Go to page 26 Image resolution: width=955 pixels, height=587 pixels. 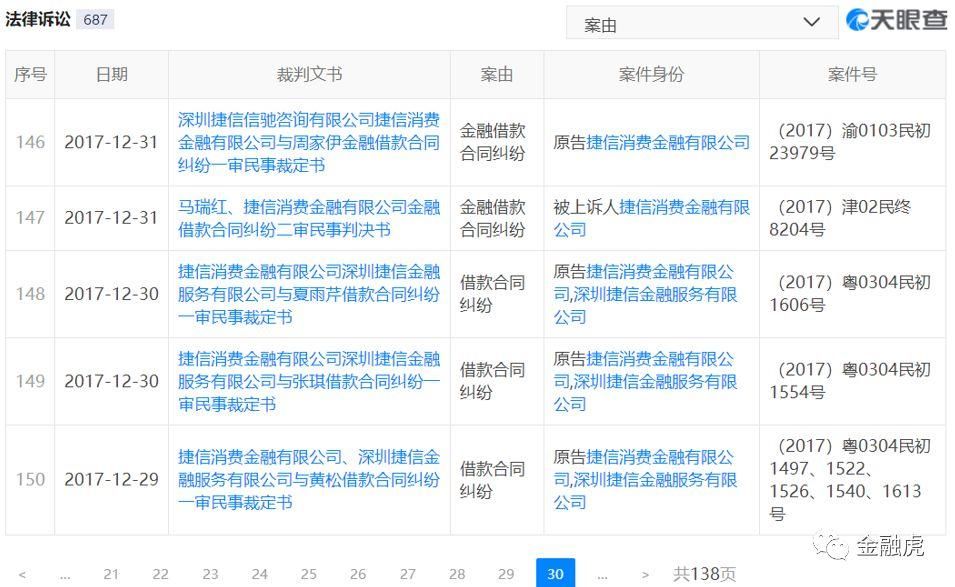click(x=358, y=574)
